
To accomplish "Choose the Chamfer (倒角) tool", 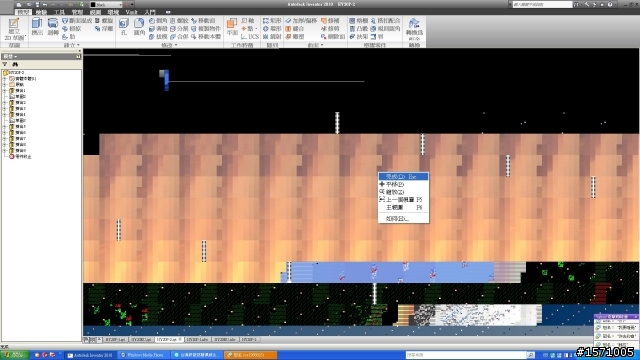I will tap(158, 20).
